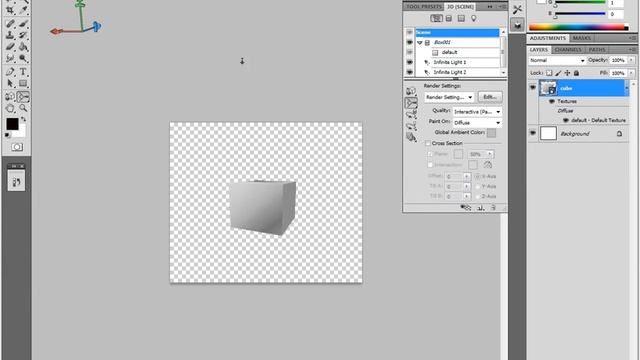The image size is (640, 360).
Task: Lock layer position icon
Action: tap(567, 73)
